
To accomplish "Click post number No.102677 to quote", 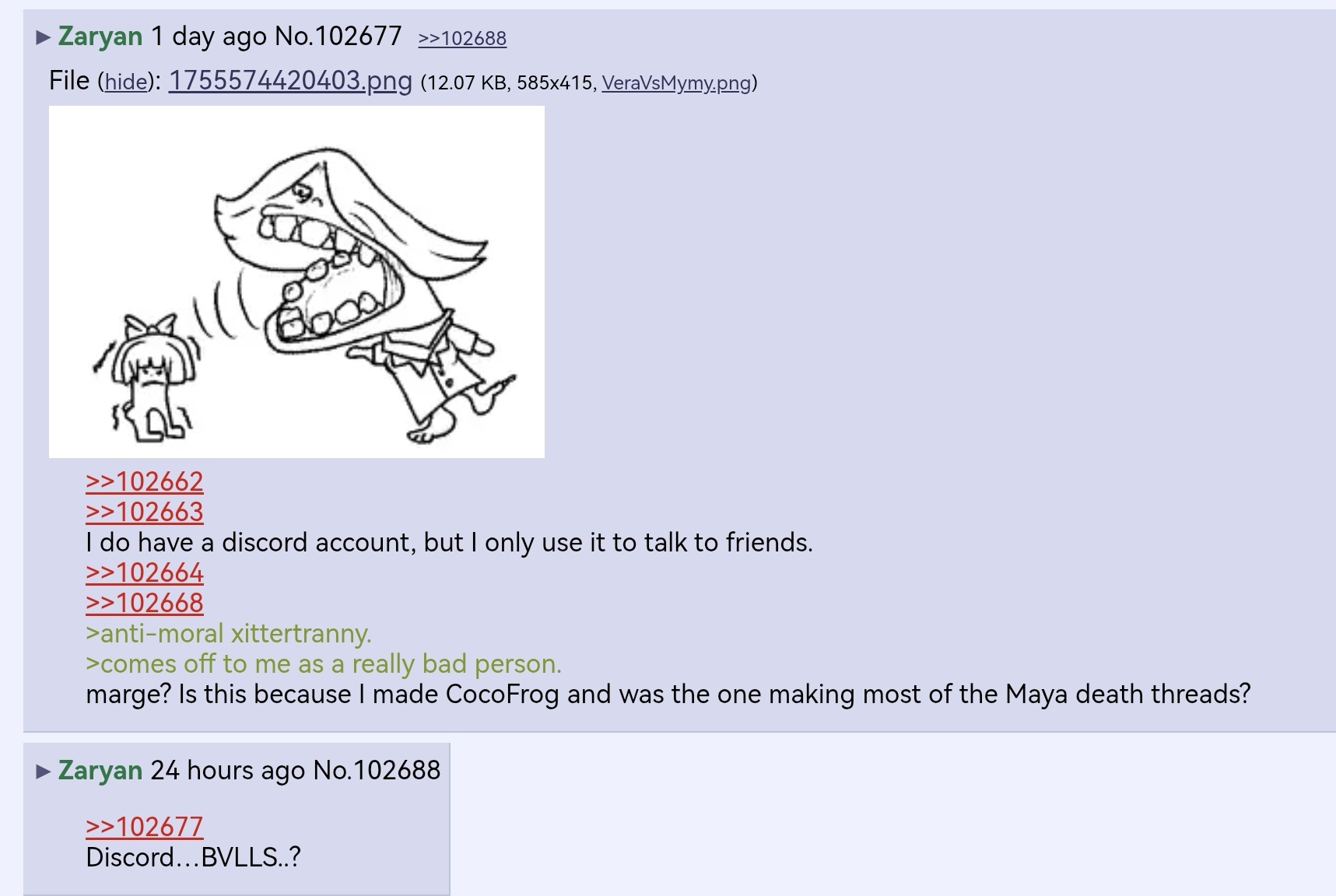I will [x=338, y=37].
